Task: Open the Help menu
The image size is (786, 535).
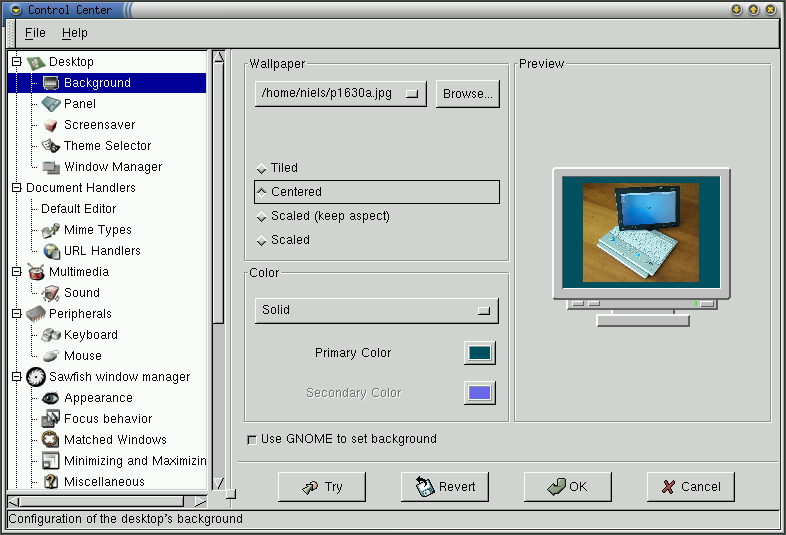Action: coord(75,33)
